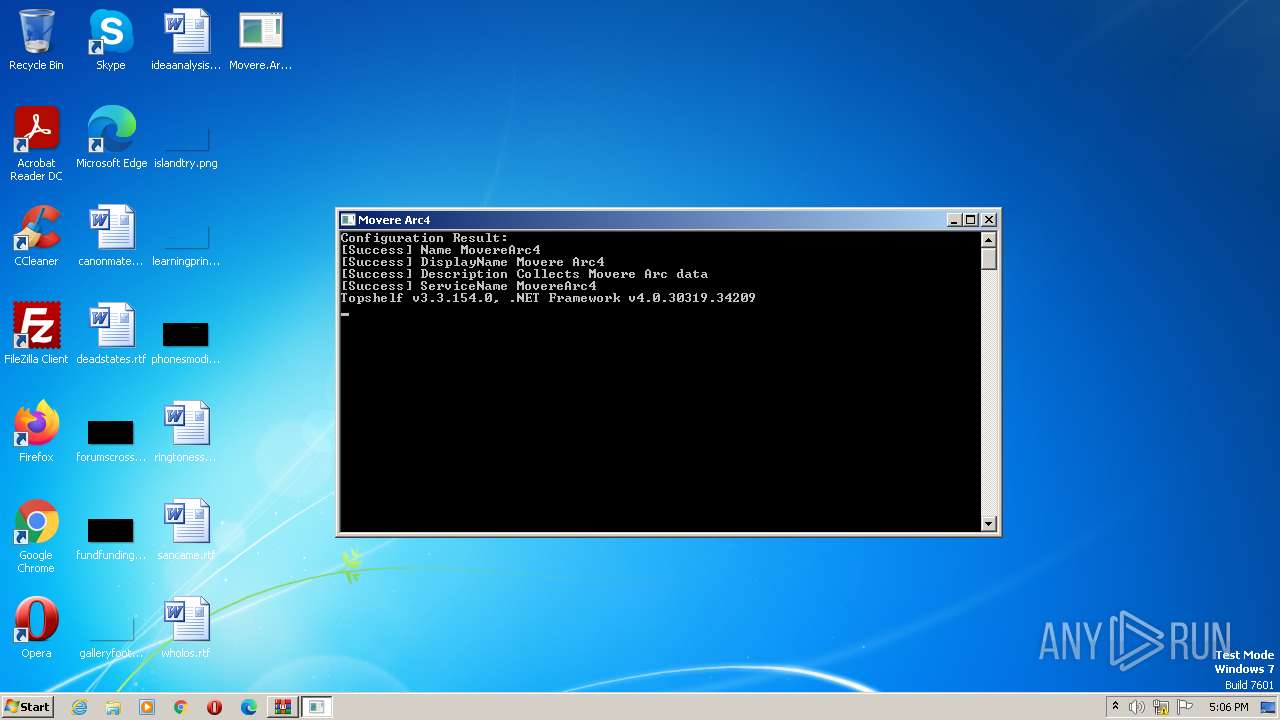1280x720 pixels.
Task: Open Chrome from the taskbar
Action: (181, 707)
